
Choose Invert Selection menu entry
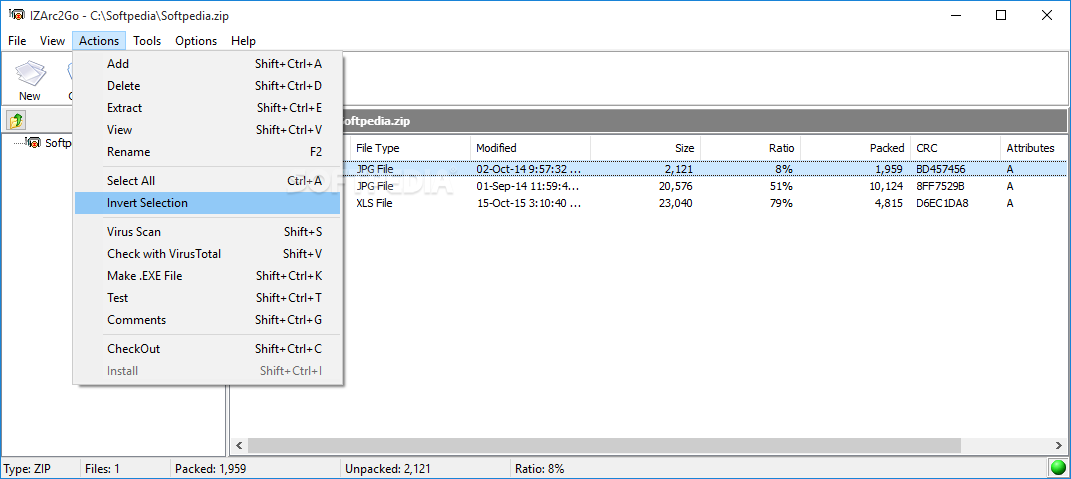(208, 203)
